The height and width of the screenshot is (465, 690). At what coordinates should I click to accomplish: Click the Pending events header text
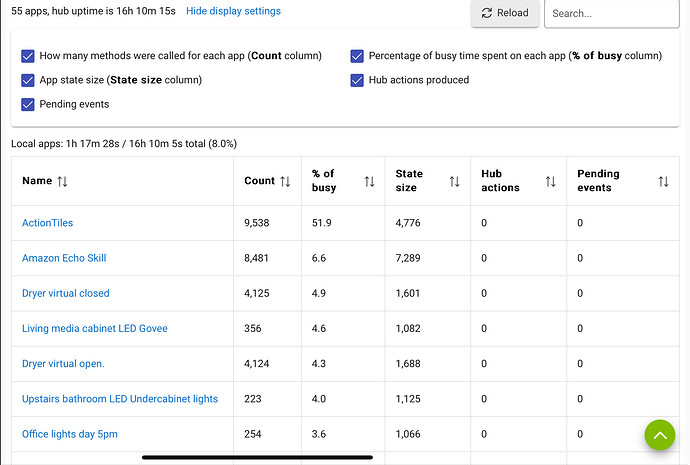point(598,181)
